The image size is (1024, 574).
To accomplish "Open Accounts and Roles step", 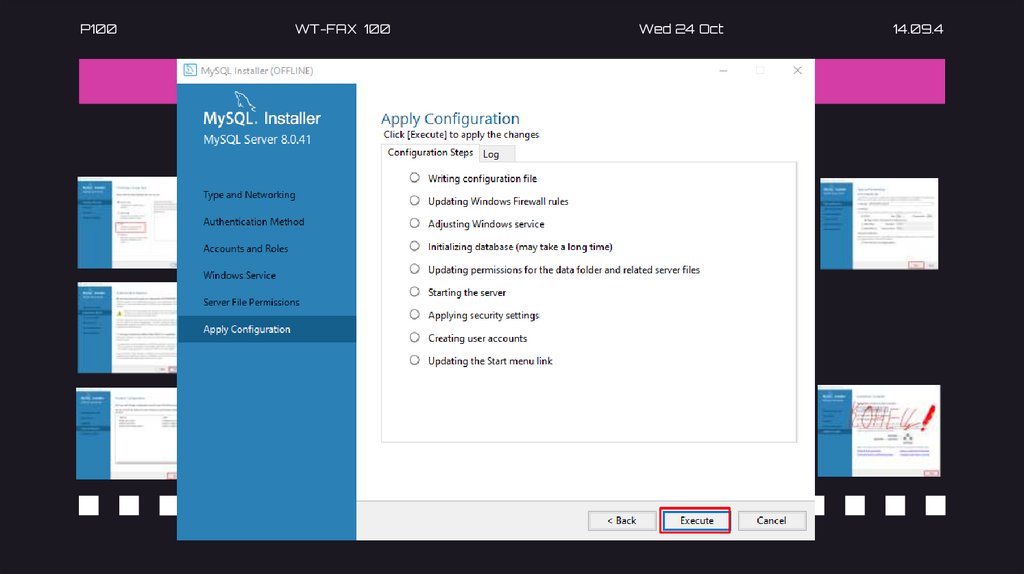I will click(x=246, y=249).
